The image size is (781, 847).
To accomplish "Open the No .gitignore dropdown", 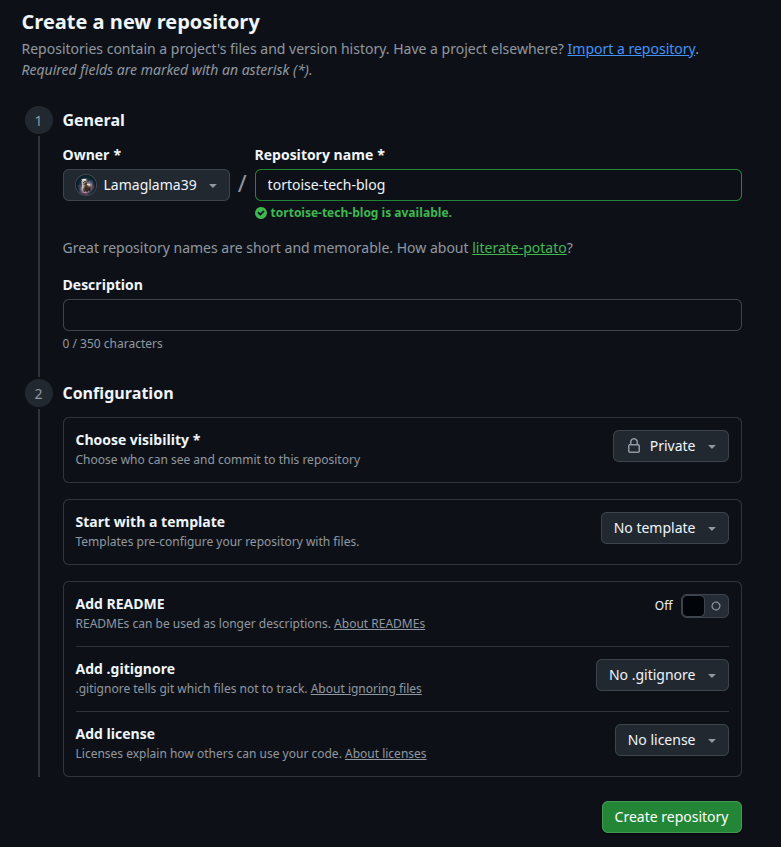I will (x=662, y=675).
